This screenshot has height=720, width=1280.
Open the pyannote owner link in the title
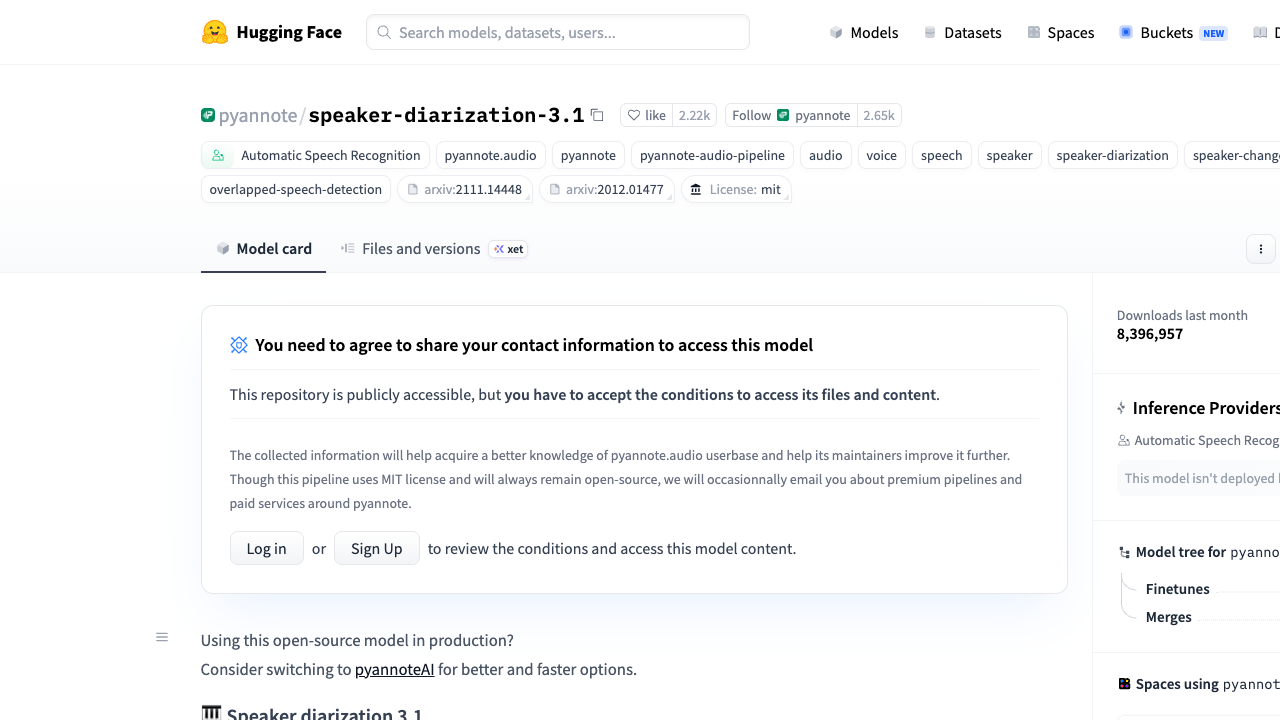pyautogui.click(x=258, y=115)
